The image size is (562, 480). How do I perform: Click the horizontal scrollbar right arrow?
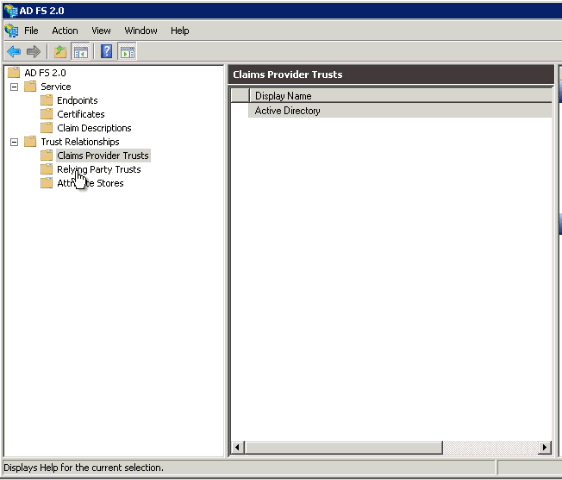tap(545, 447)
